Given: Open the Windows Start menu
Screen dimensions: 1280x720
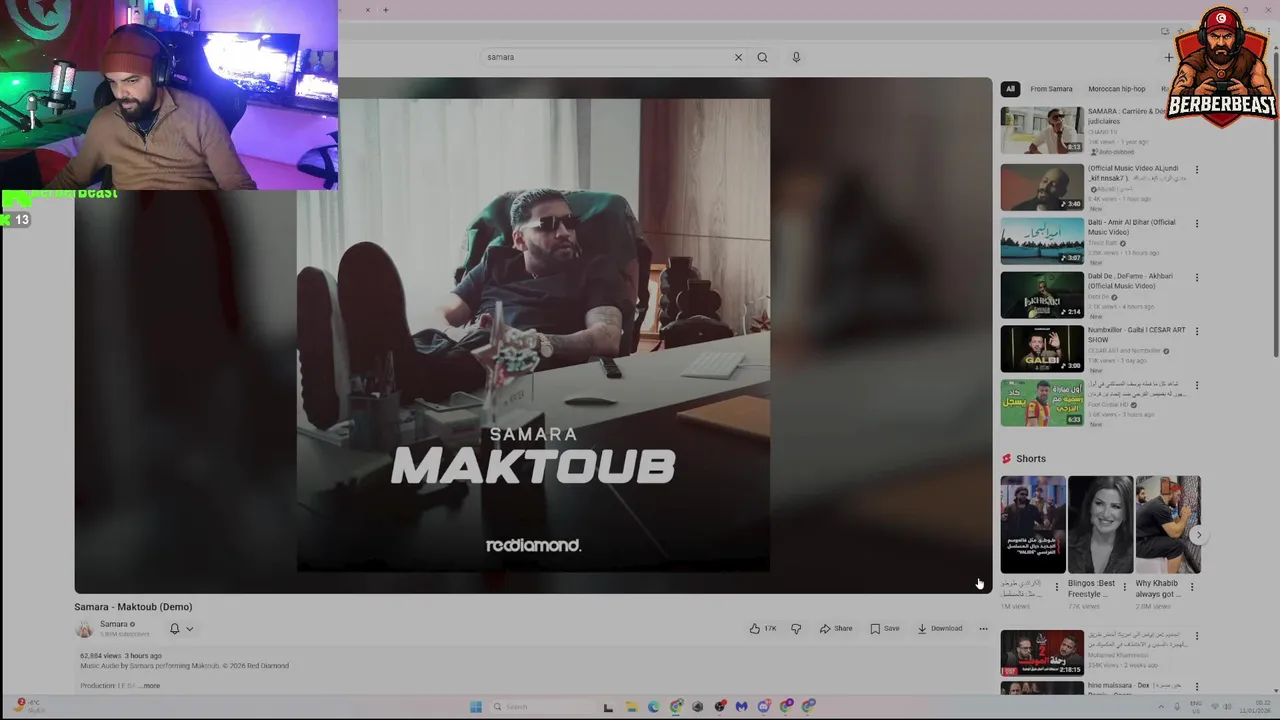Looking at the screenshot, I should [476, 707].
